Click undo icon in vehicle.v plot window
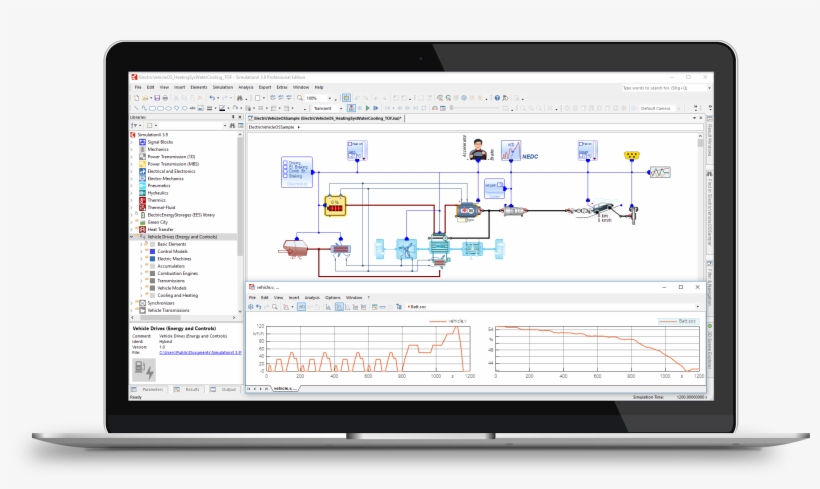Screen dimensions: 820x489 tap(258, 307)
